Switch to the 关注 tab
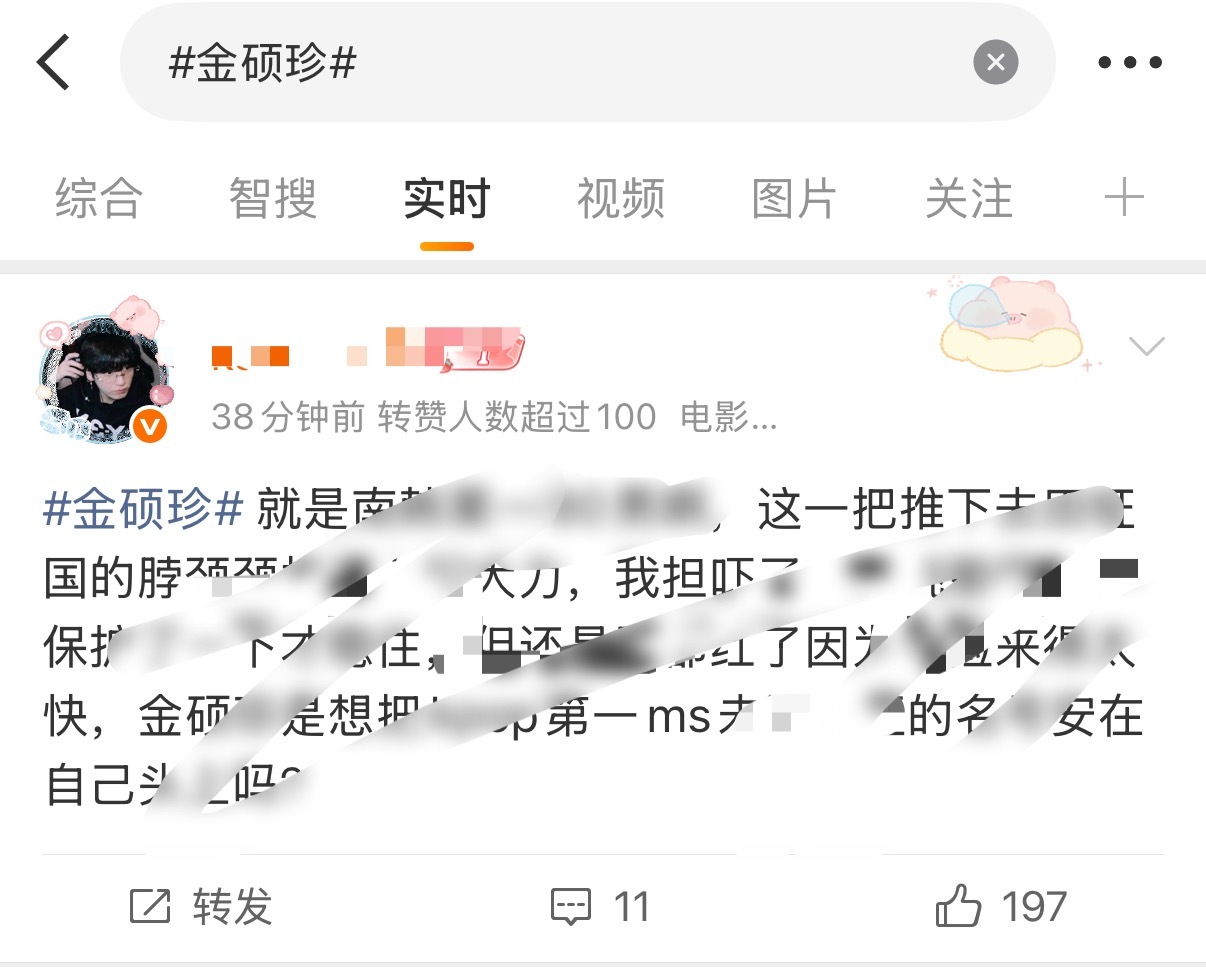 (x=969, y=199)
